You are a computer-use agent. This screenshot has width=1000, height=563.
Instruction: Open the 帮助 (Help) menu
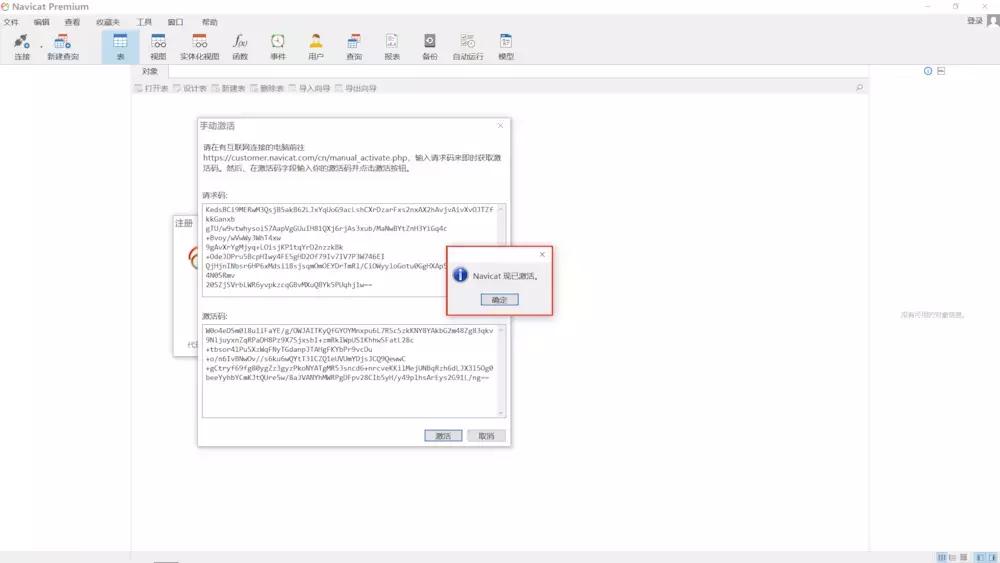point(209,22)
